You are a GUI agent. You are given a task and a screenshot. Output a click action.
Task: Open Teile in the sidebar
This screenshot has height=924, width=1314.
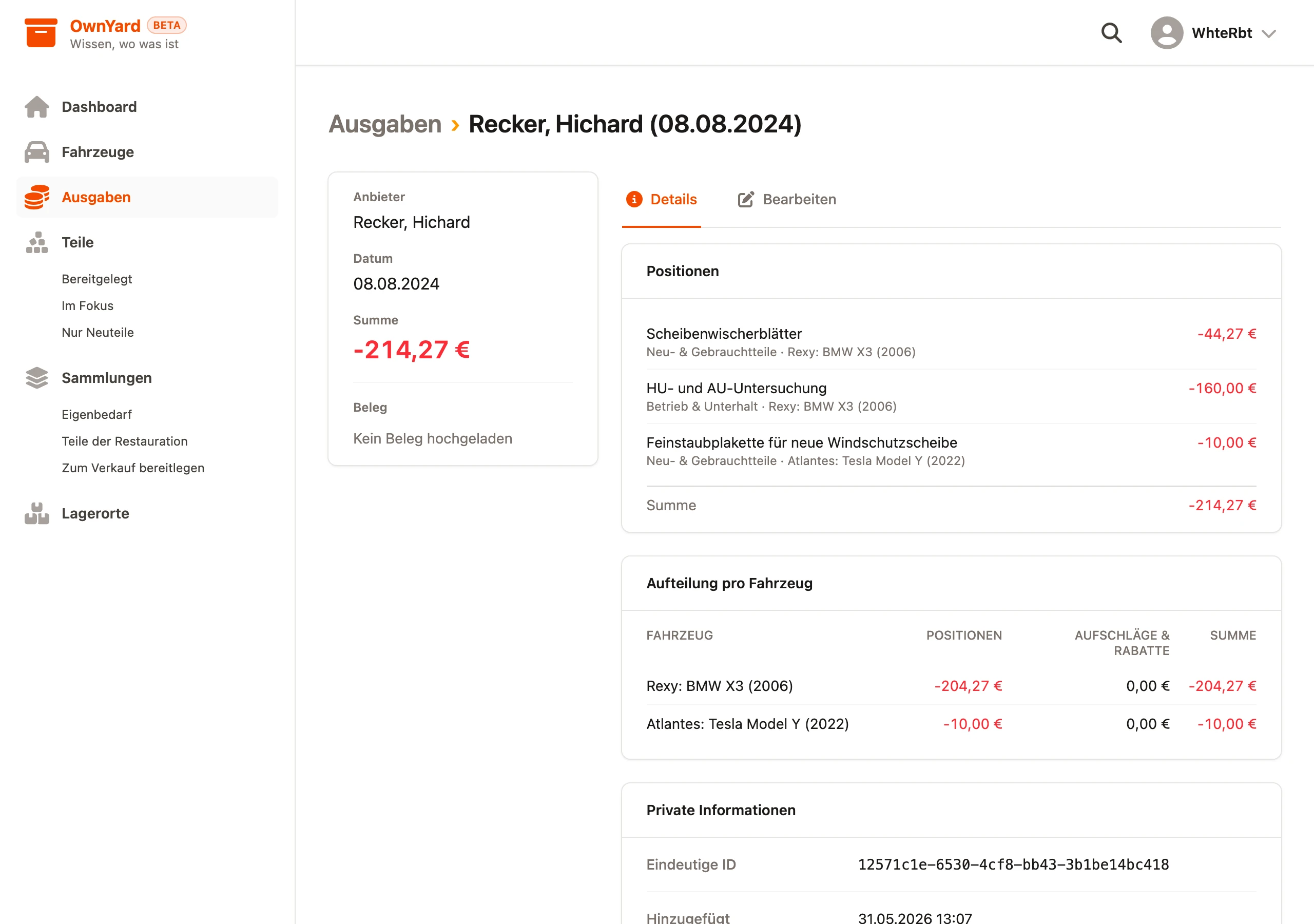(x=147, y=242)
